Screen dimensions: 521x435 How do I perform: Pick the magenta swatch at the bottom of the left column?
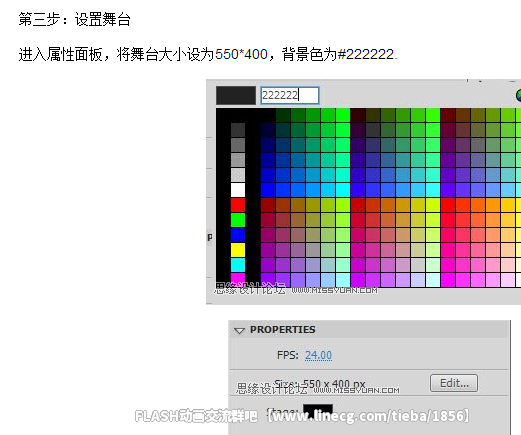[238, 279]
